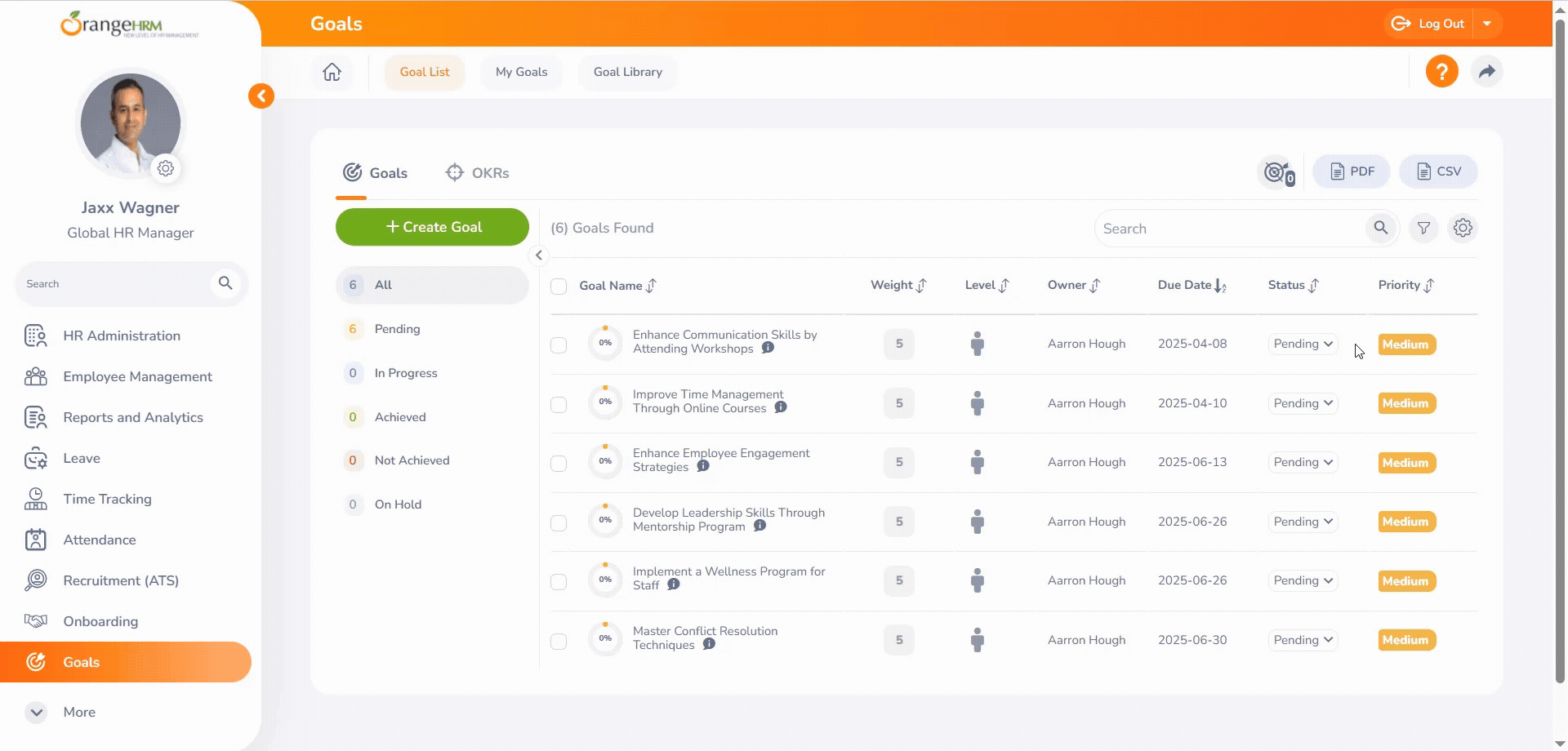Export goals using the CSV button
The image size is (1568, 751).
(1438, 171)
